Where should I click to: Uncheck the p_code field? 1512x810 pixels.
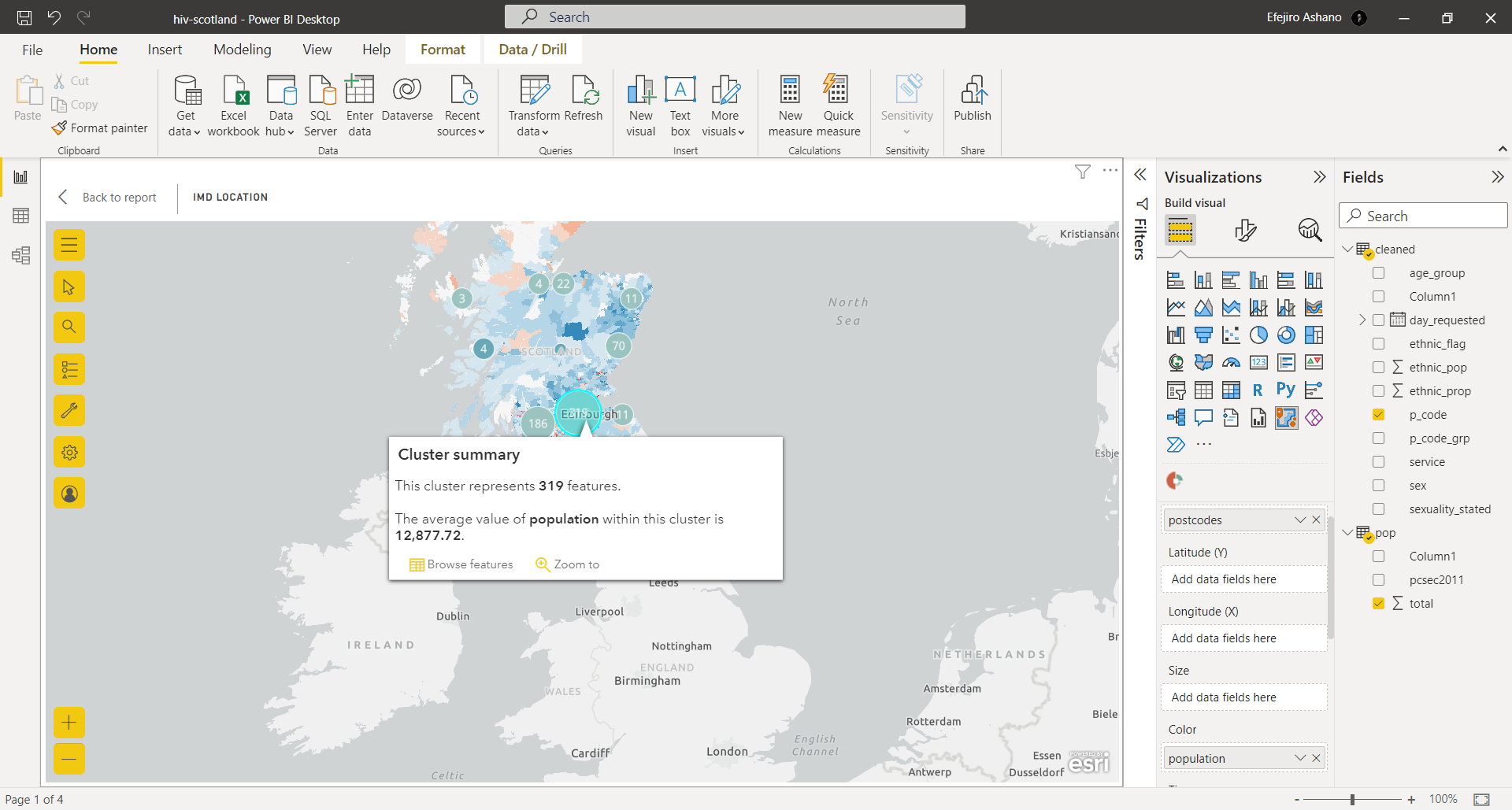(1378, 415)
